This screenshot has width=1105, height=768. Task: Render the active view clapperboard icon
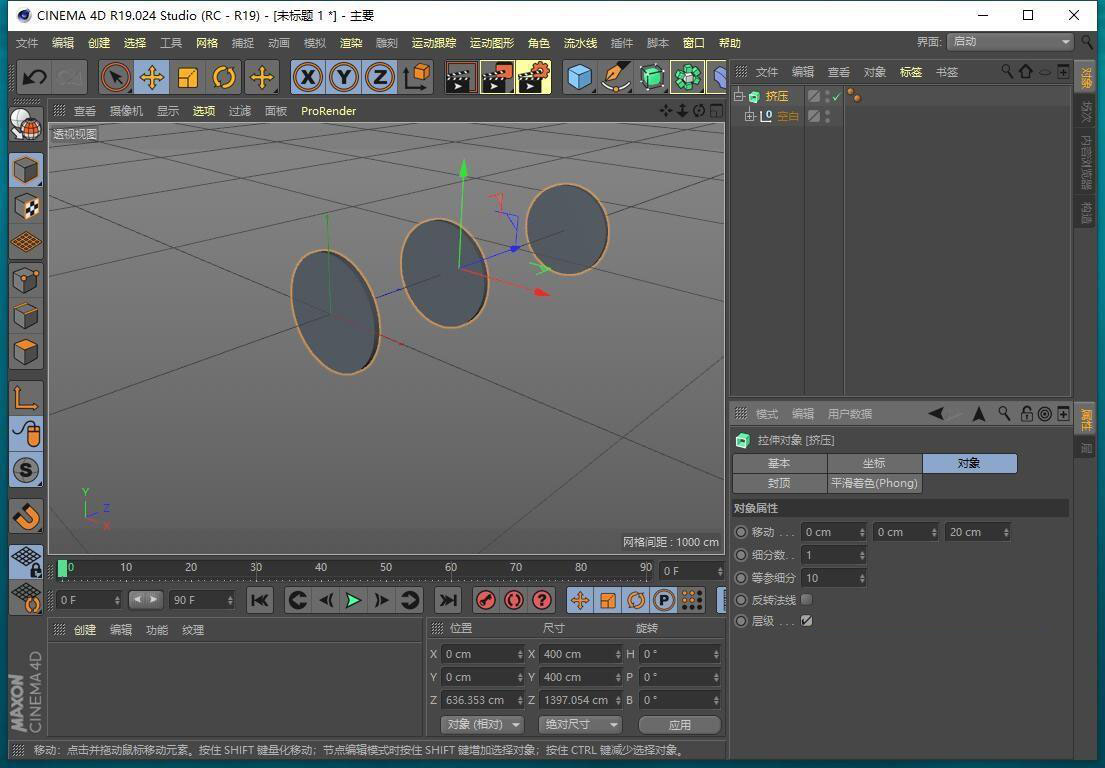point(461,77)
